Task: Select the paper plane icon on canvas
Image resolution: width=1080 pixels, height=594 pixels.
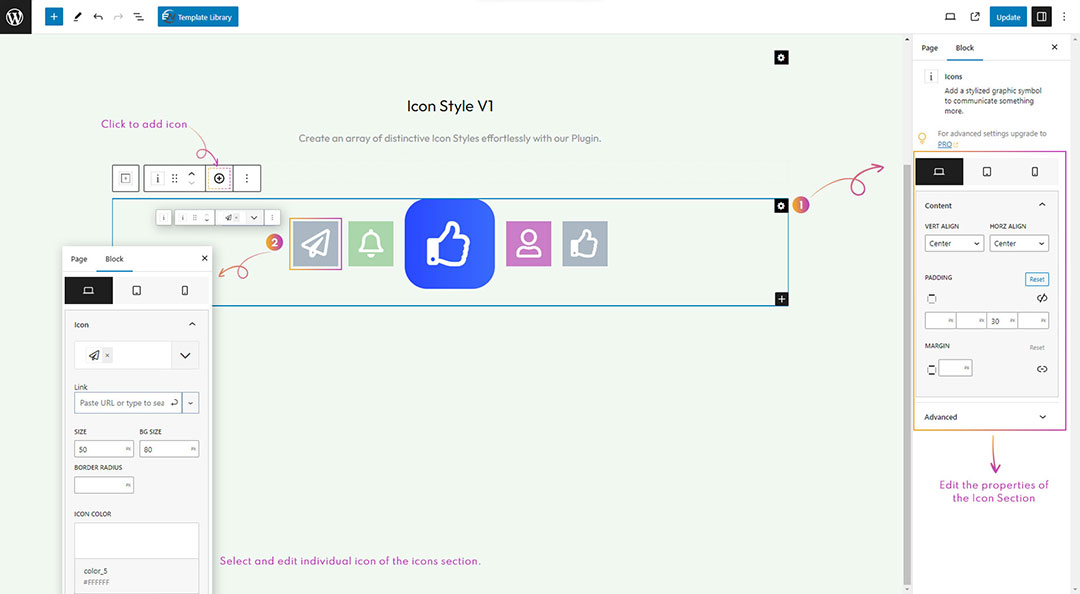Action: pyautogui.click(x=316, y=244)
